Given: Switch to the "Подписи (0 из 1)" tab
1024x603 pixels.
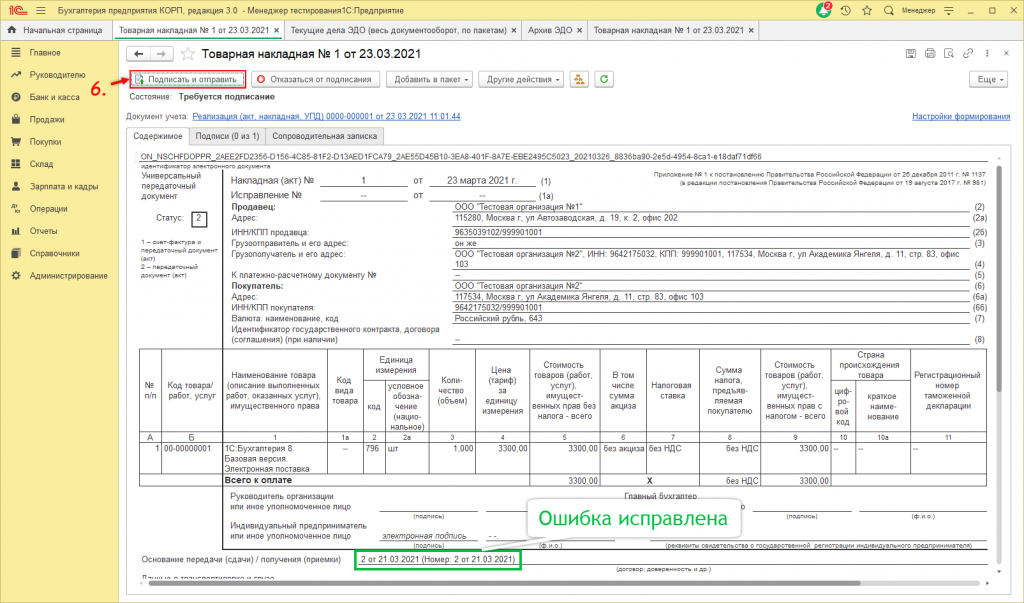Looking at the screenshot, I should (x=227, y=136).
